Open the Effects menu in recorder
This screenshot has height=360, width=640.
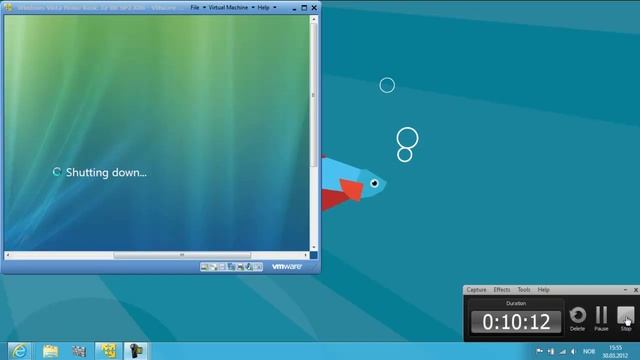click(x=502, y=289)
